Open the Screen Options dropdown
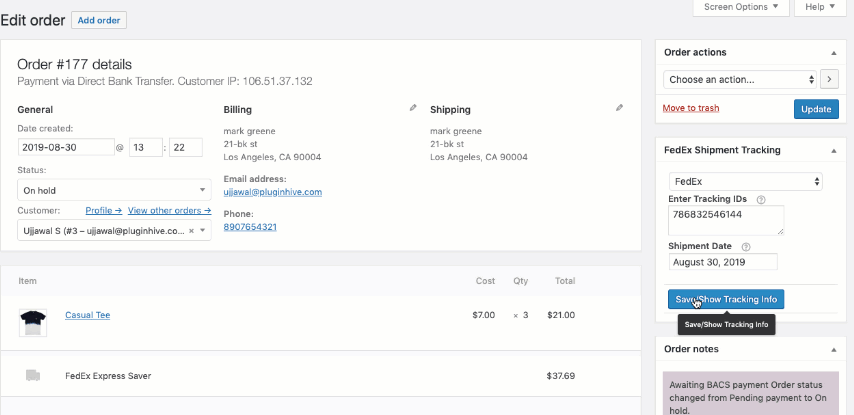 coord(741,8)
